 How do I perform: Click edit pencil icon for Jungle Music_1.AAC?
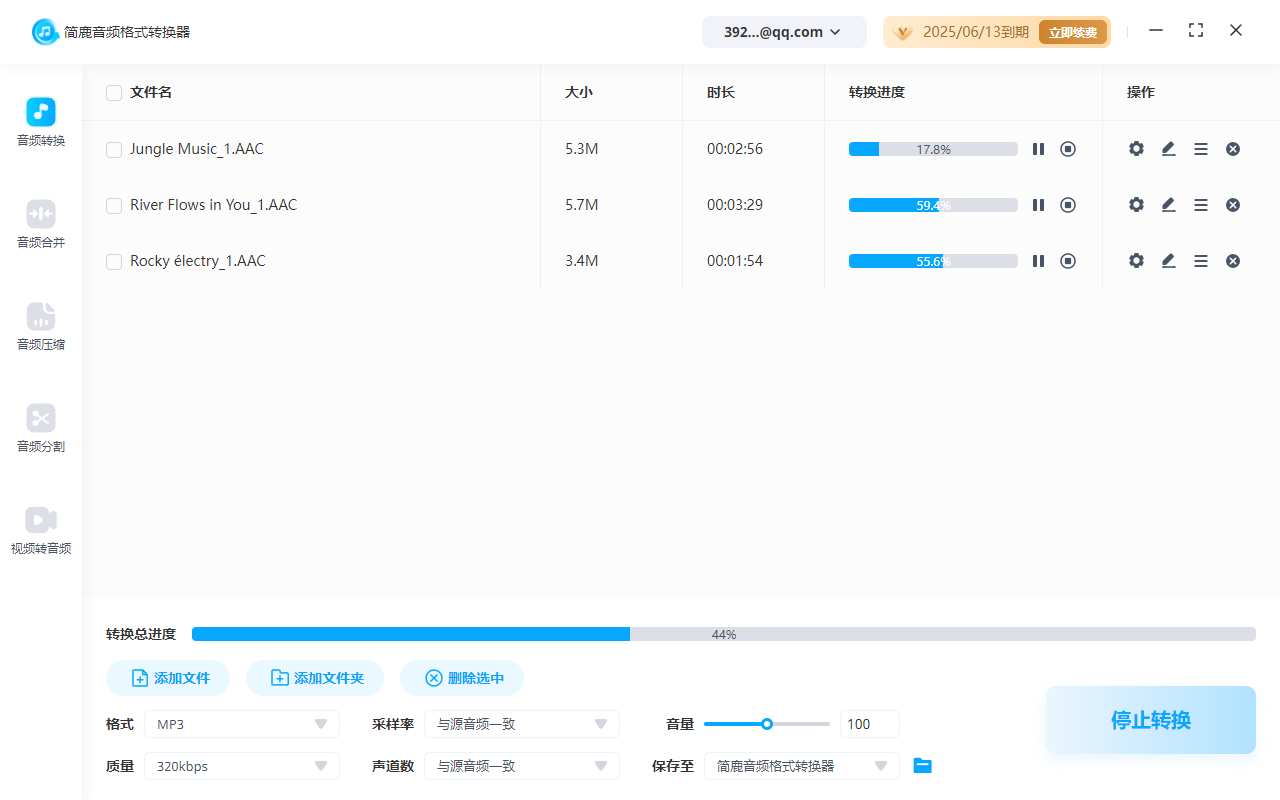click(1168, 149)
